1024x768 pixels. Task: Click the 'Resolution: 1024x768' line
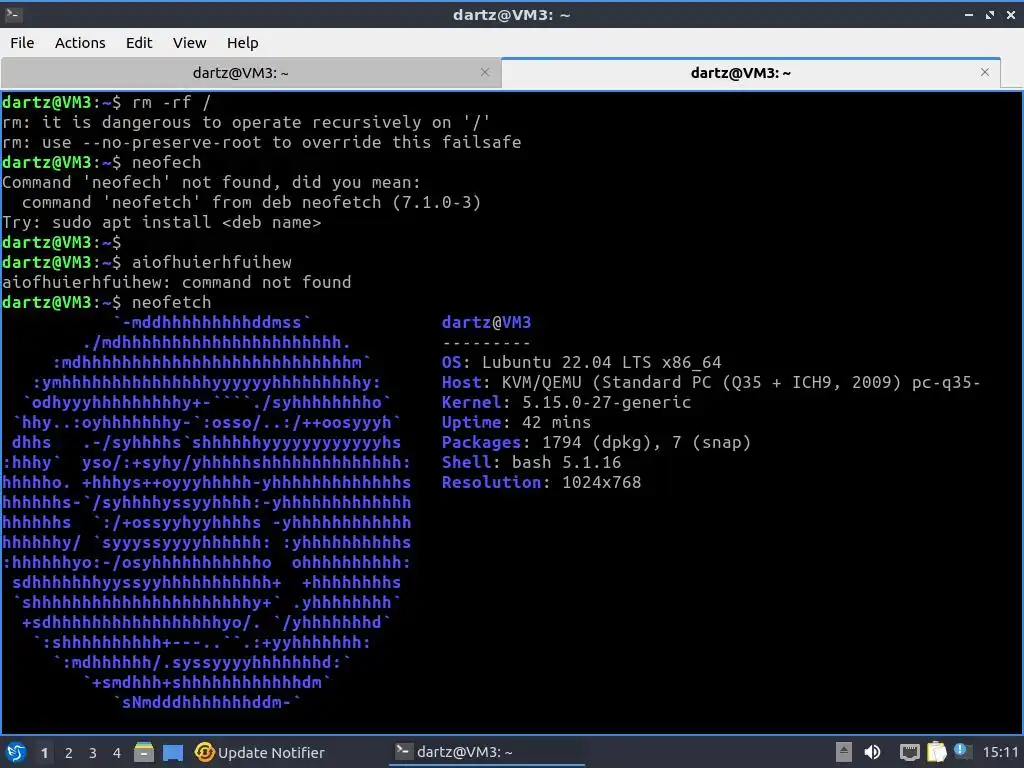(x=541, y=483)
